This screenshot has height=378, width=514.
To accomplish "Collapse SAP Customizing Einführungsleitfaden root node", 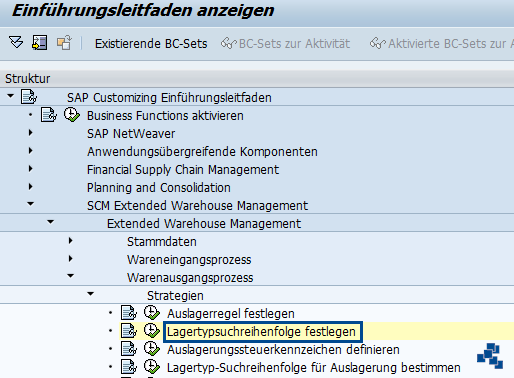I will [x=11, y=96].
